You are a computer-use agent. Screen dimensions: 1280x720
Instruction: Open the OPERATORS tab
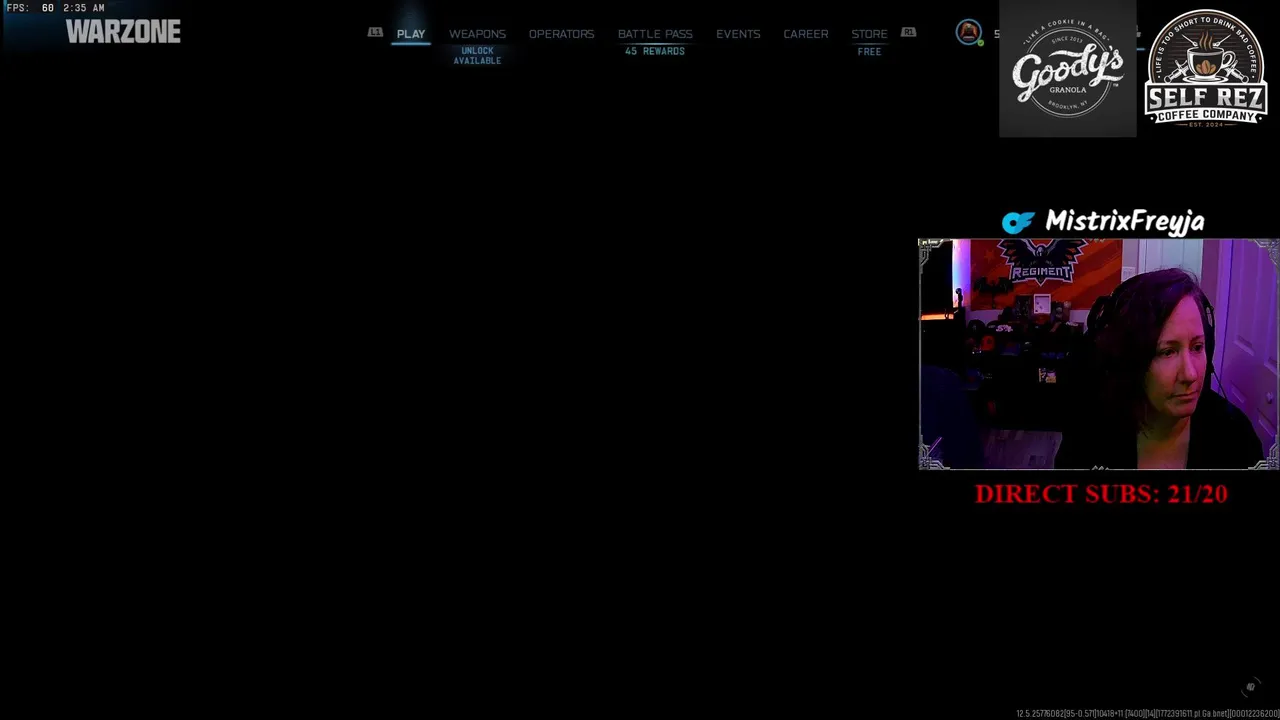561,34
